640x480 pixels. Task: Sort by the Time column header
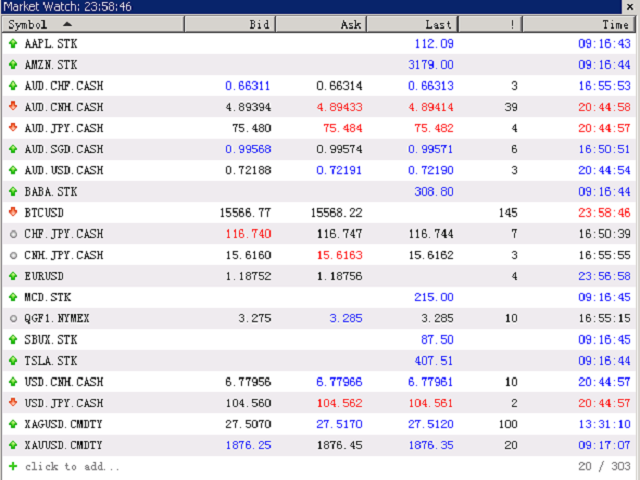point(579,24)
